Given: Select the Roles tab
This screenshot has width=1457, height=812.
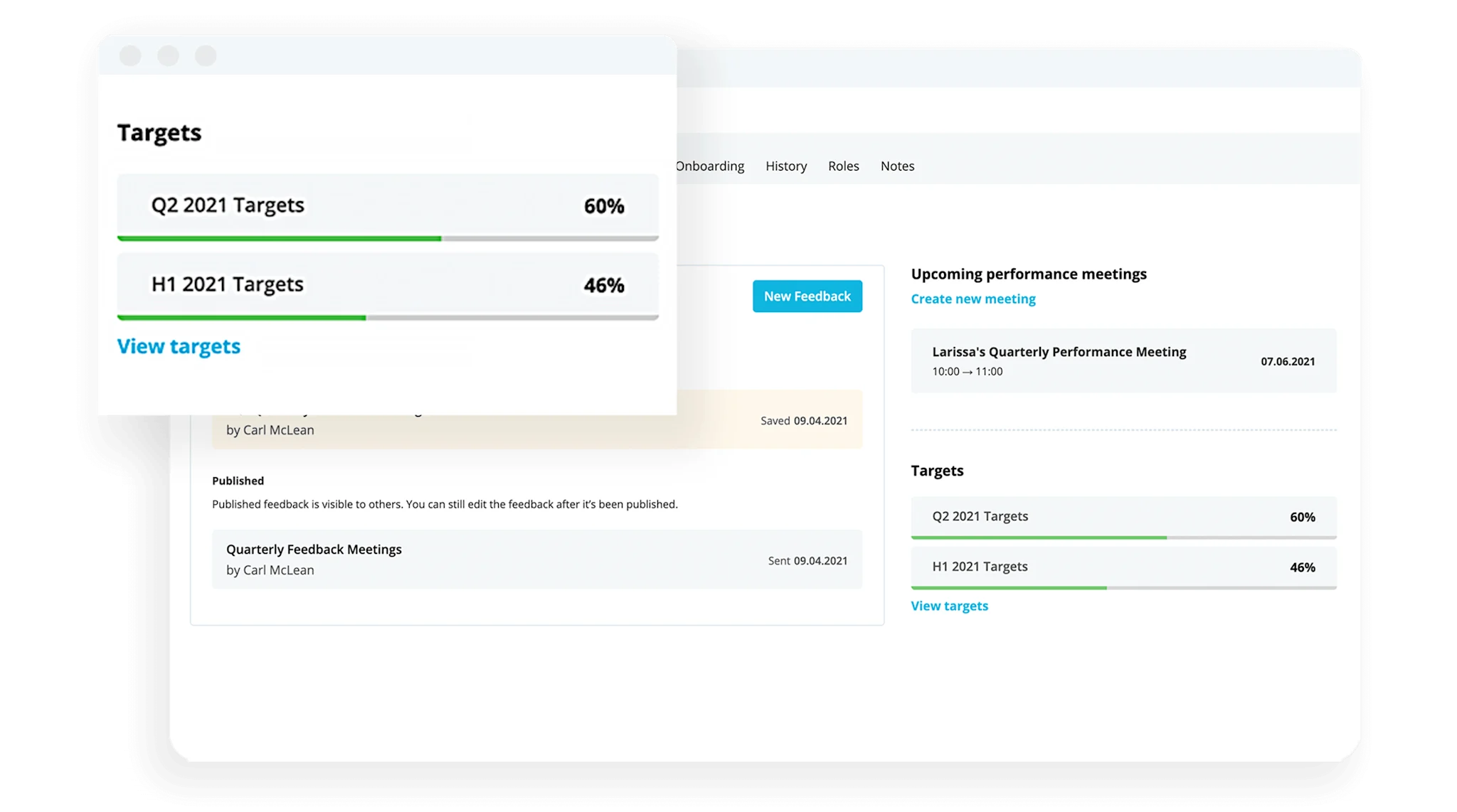Looking at the screenshot, I should [843, 166].
